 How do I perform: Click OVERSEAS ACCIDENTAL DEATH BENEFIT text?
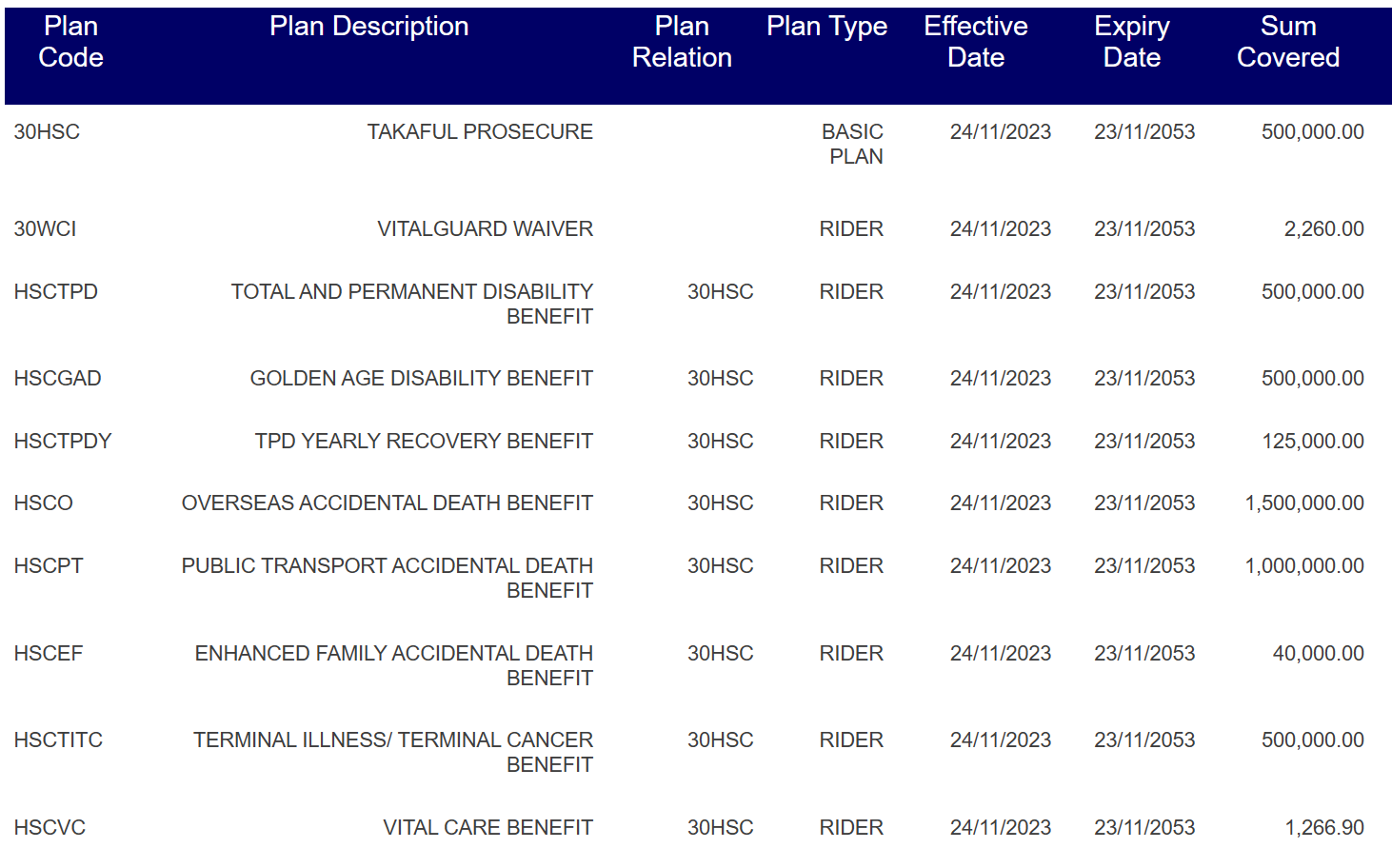click(388, 503)
